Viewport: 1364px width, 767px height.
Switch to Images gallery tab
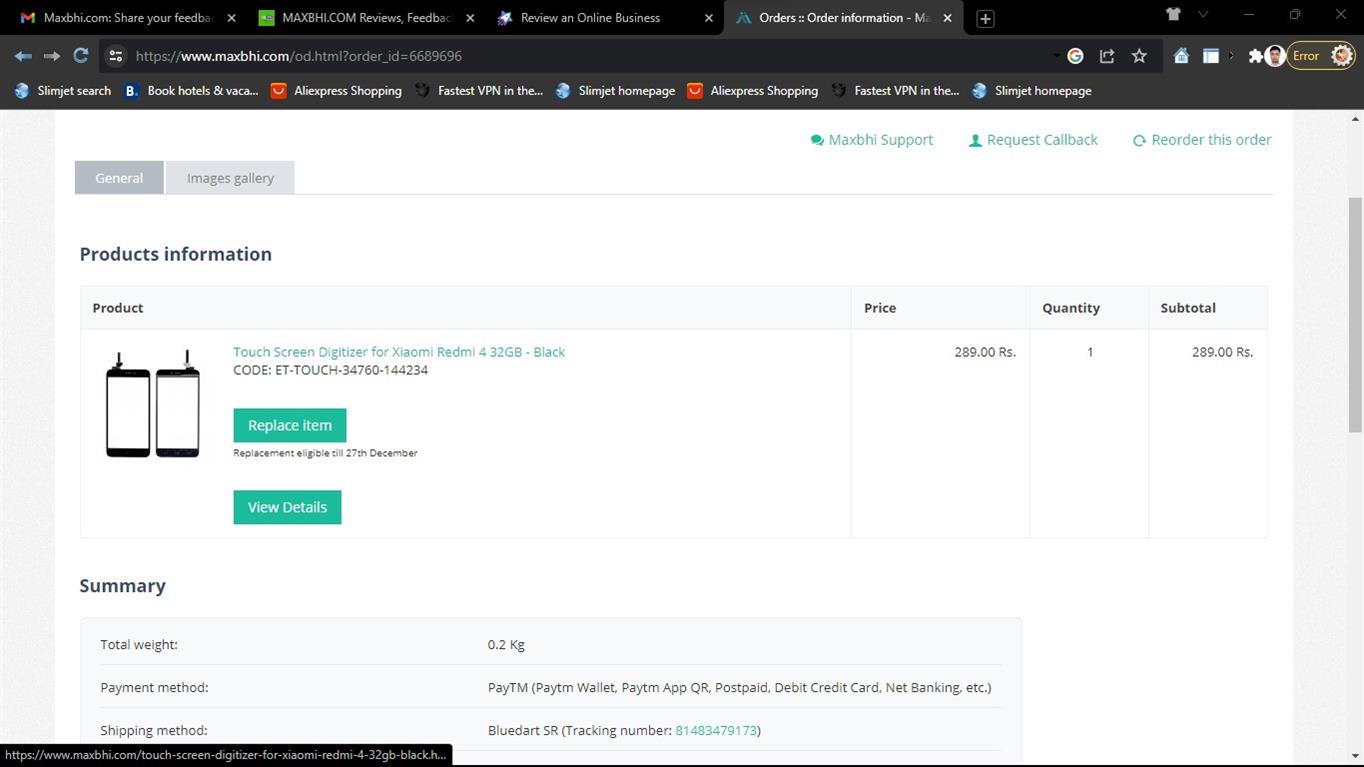[230, 178]
